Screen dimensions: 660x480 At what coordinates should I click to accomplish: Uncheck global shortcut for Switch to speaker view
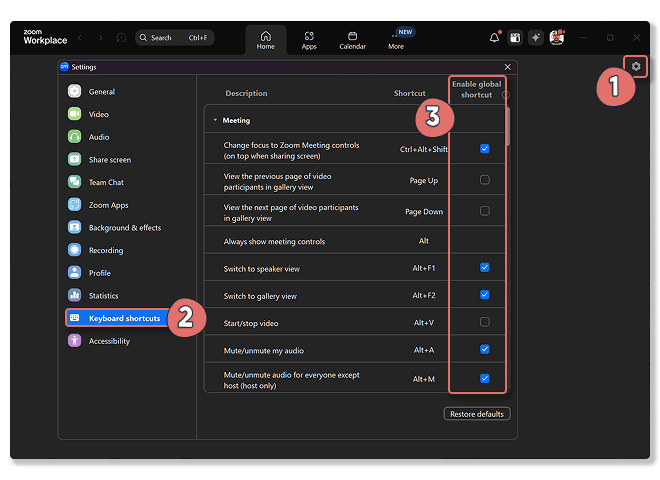pos(484,267)
